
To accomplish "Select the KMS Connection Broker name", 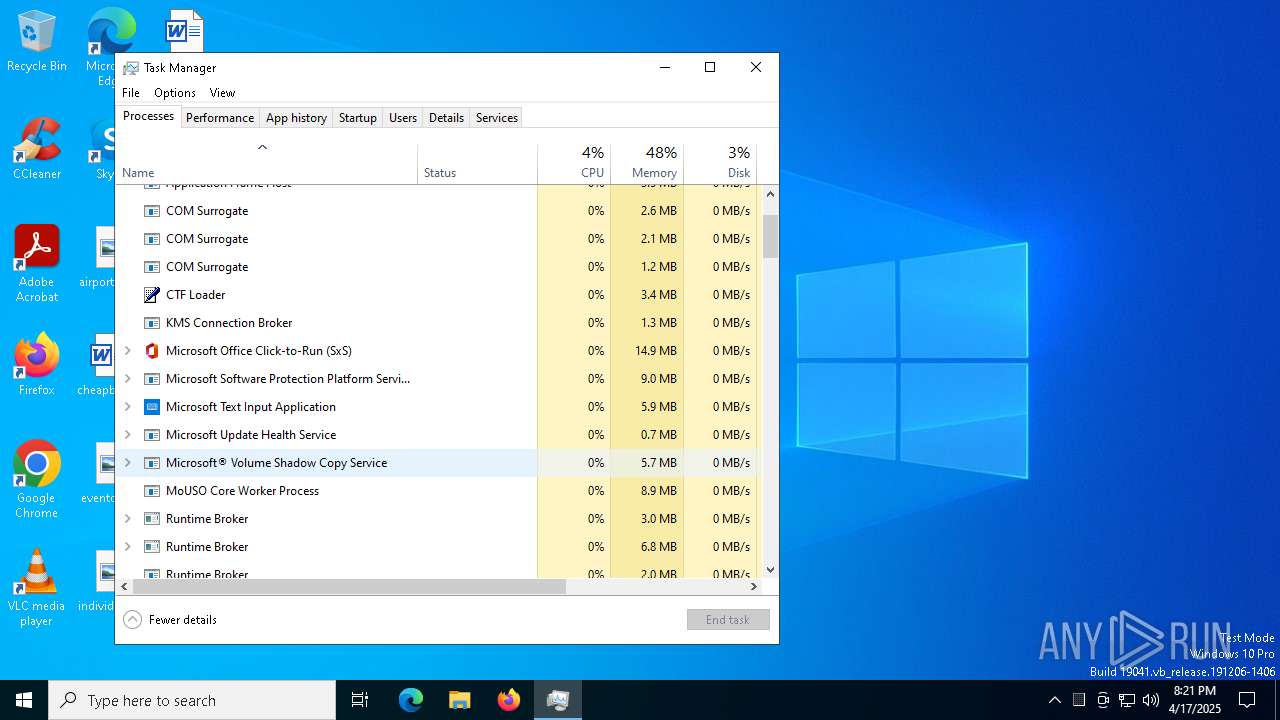I will pyautogui.click(x=229, y=323).
